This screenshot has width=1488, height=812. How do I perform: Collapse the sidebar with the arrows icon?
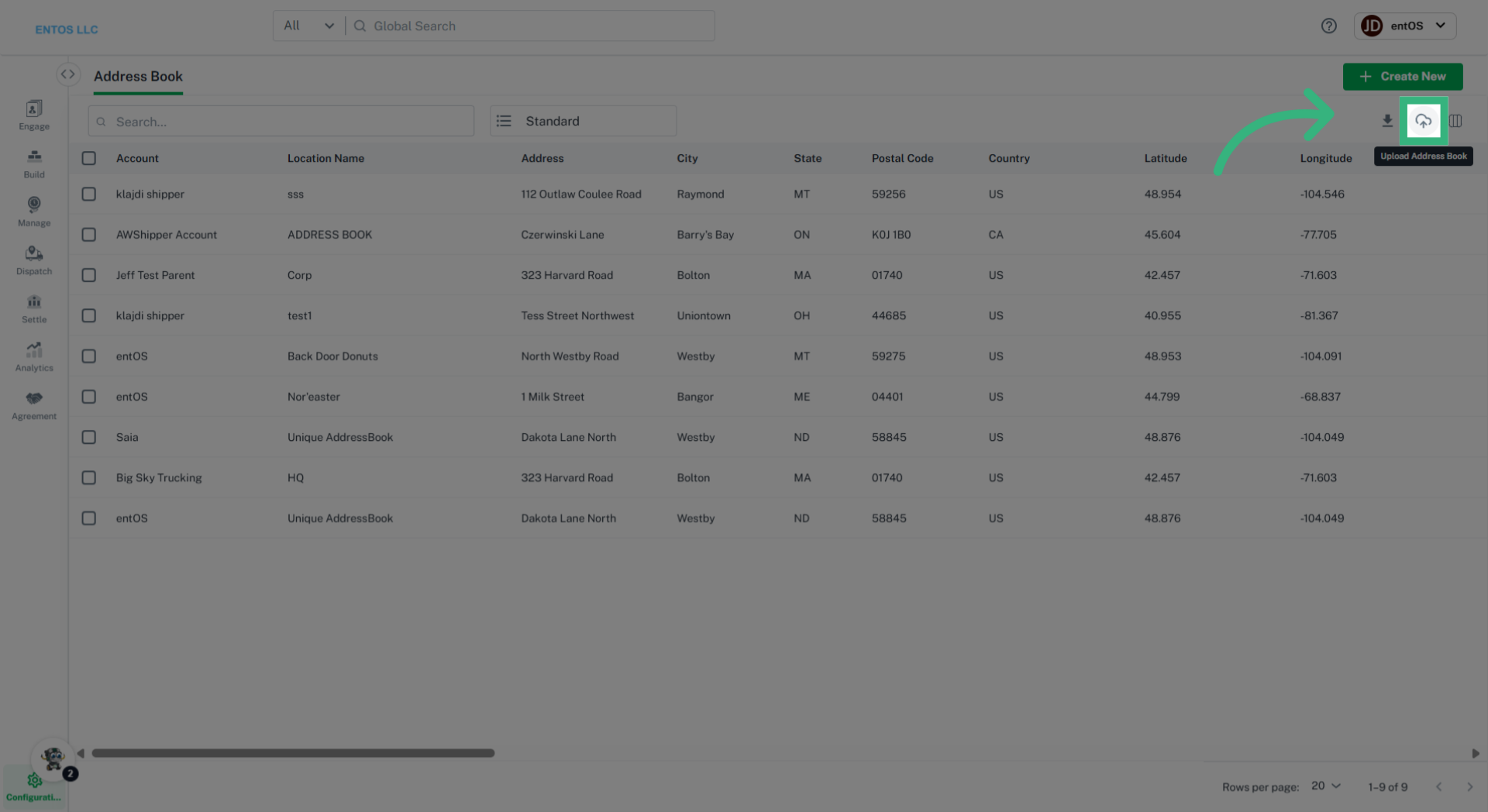point(68,74)
